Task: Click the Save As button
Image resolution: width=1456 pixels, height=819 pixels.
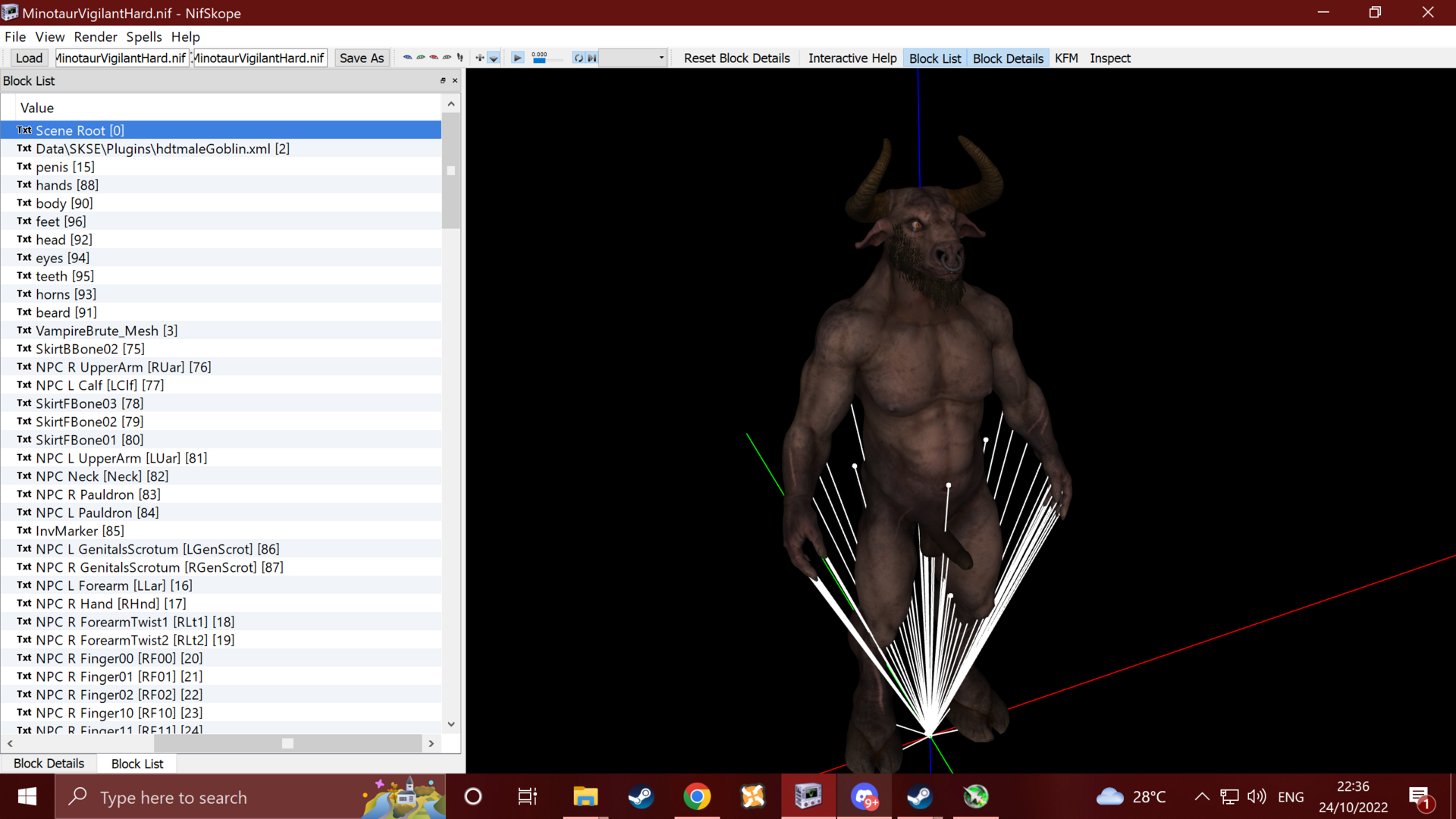Action: pyautogui.click(x=362, y=58)
